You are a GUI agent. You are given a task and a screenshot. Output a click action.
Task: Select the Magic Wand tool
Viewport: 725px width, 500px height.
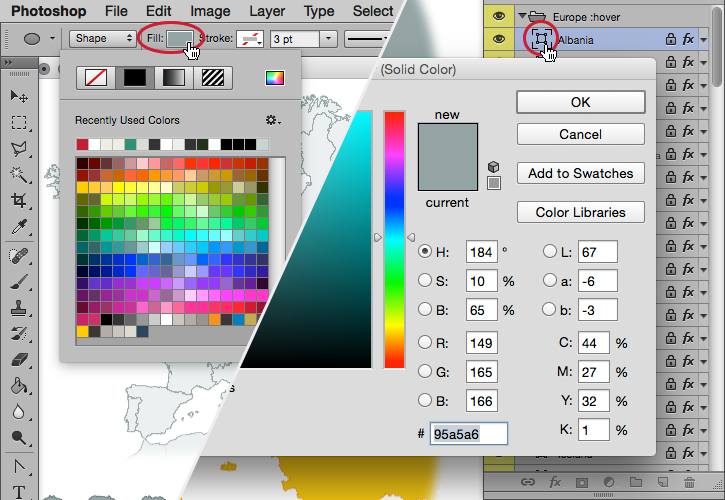(19, 174)
